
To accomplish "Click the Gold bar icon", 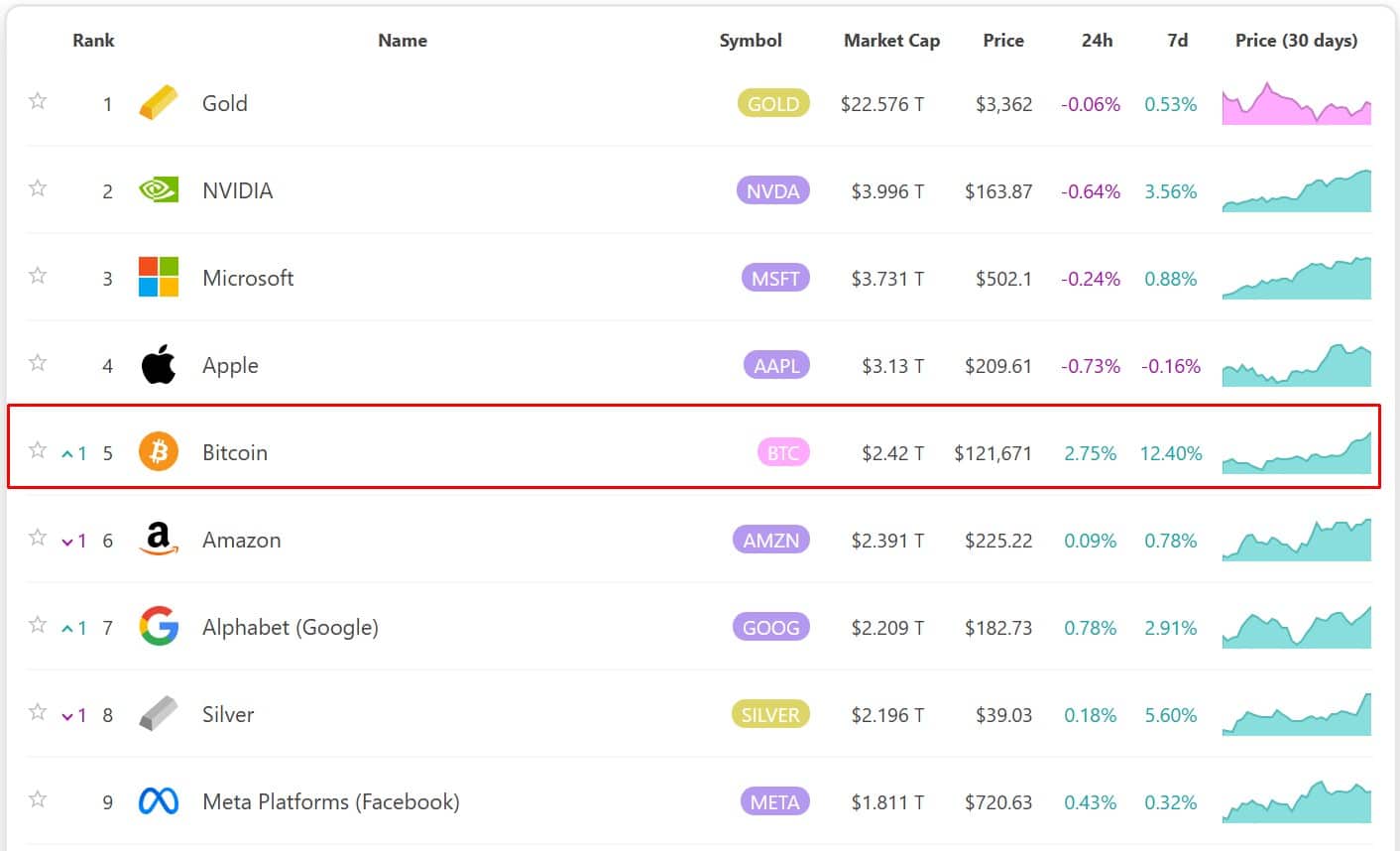I will 159,103.
